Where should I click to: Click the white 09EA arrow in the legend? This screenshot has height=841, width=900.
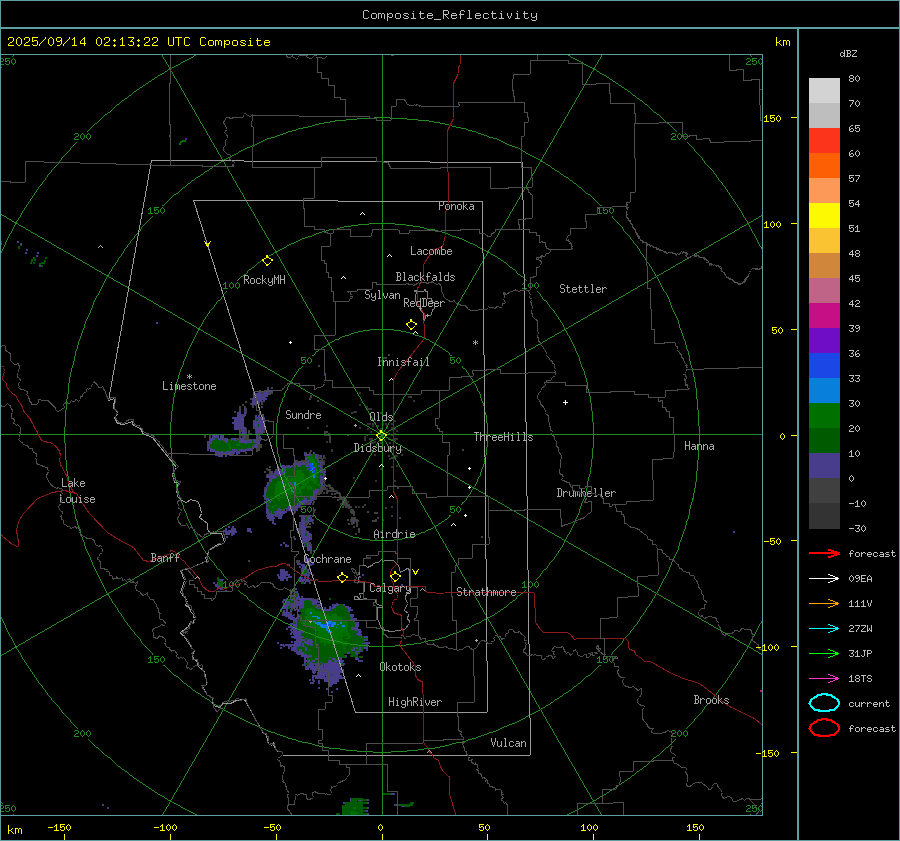tap(824, 579)
